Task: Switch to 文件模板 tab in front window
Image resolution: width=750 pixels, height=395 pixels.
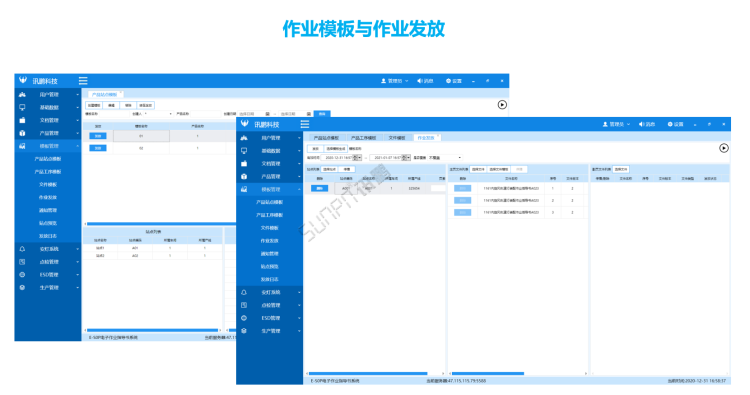Action: pos(397,138)
